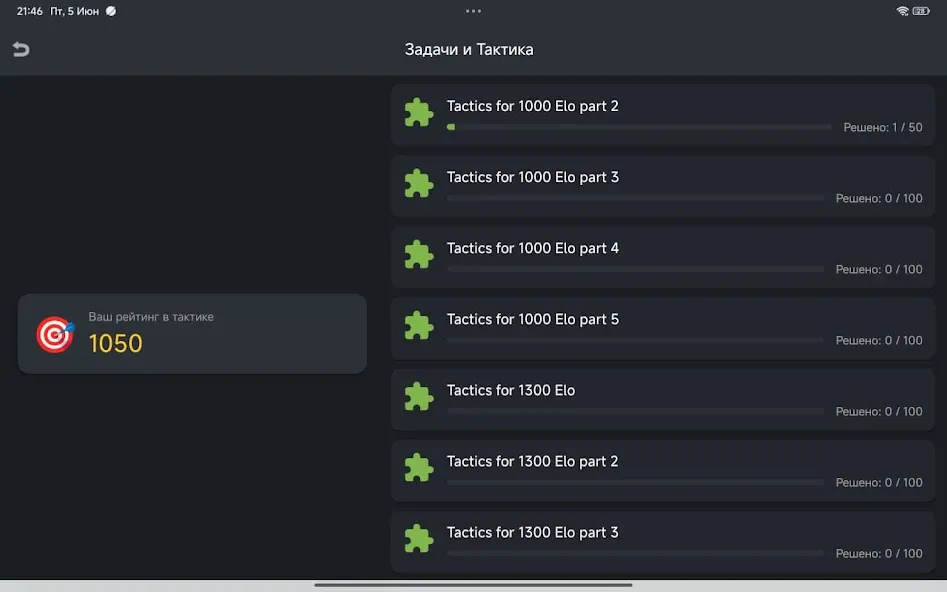Tap the home indicator bar at bottom
Image resolution: width=947 pixels, height=592 pixels.
pos(473,585)
